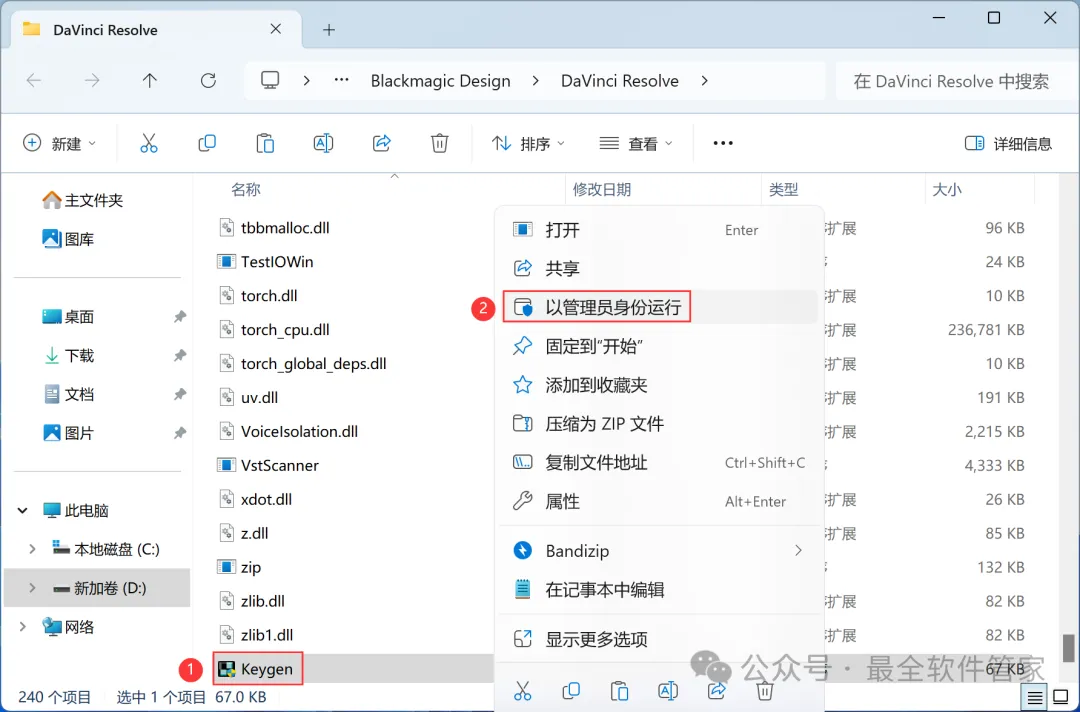
Task: Open 桌面 in the sidebar
Action: pyautogui.click(x=68, y=317)
